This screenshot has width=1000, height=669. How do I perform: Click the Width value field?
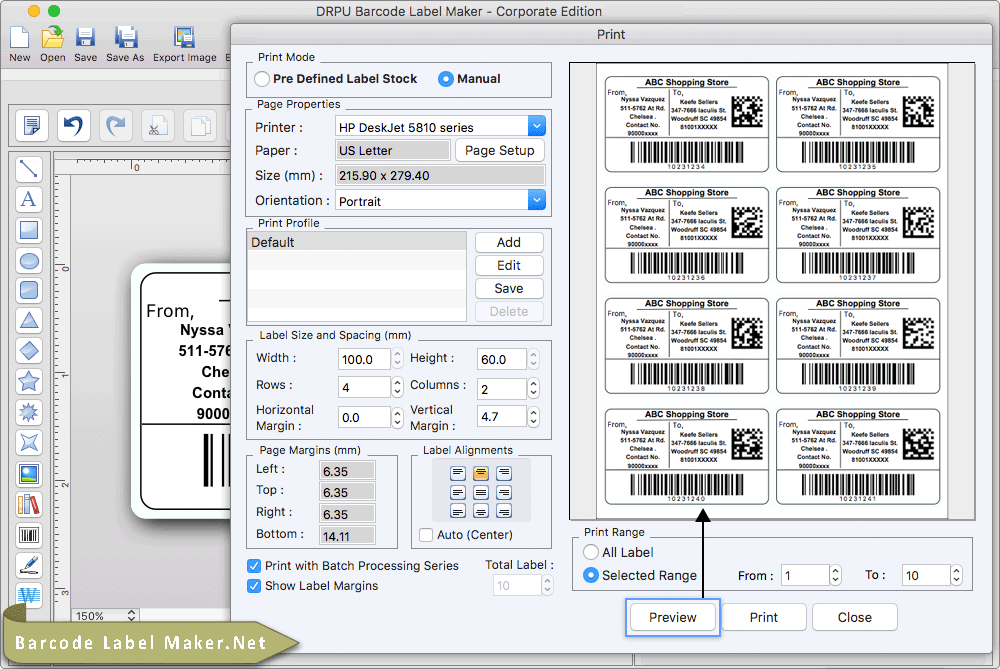[364, 359]
